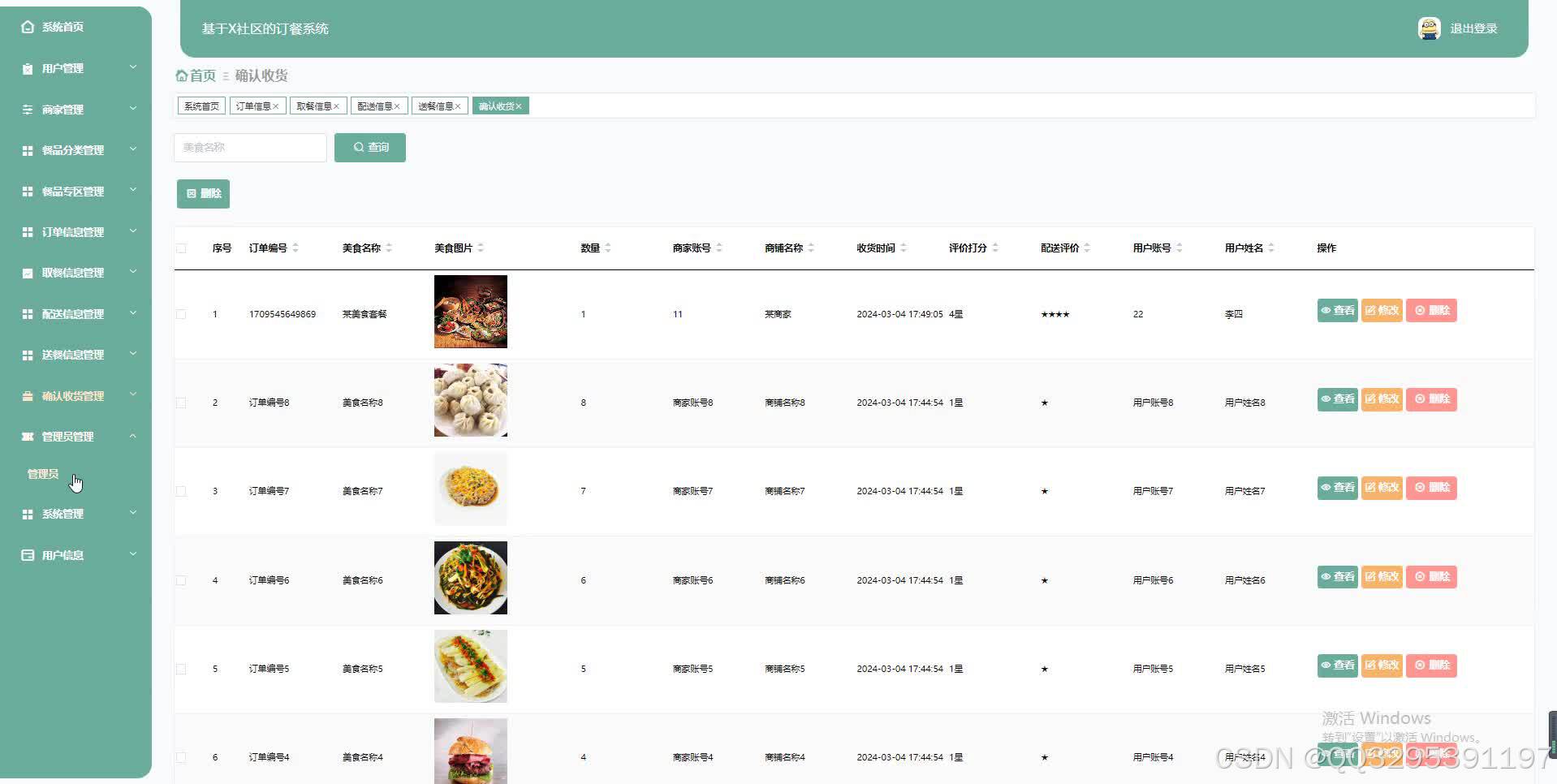Click 查看 for order 1709545649869
Image resolution: width=1557 pixels, height=784 pixels.
[1337, 311]
